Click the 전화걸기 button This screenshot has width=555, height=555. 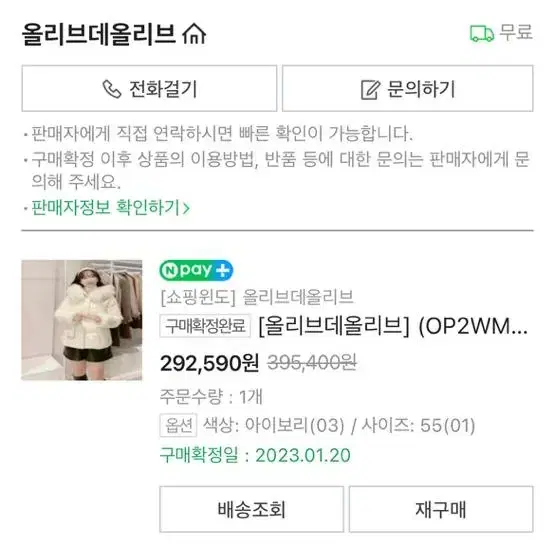coord(149,88)
